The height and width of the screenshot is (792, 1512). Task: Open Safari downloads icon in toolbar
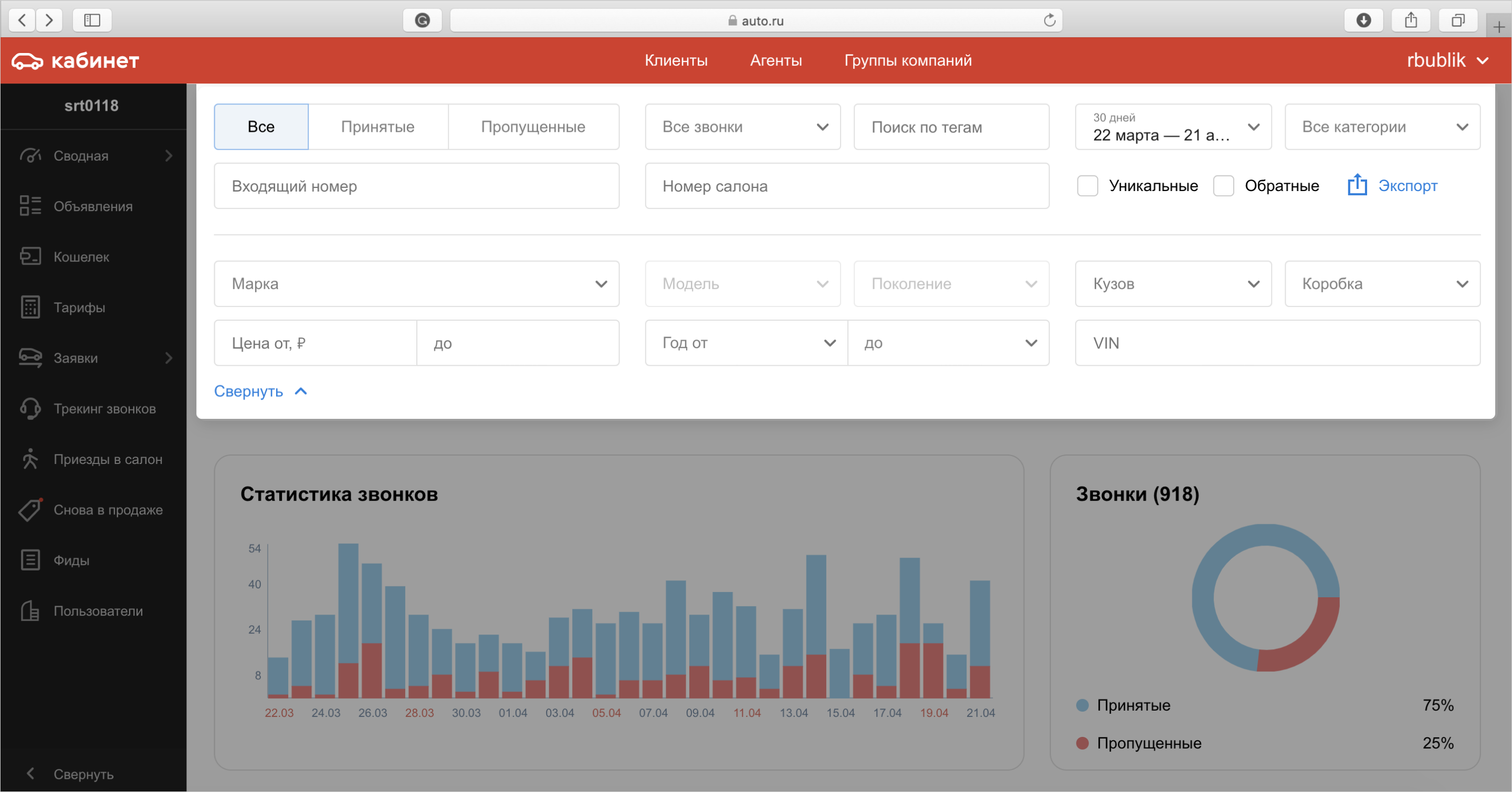point(1363,20)
